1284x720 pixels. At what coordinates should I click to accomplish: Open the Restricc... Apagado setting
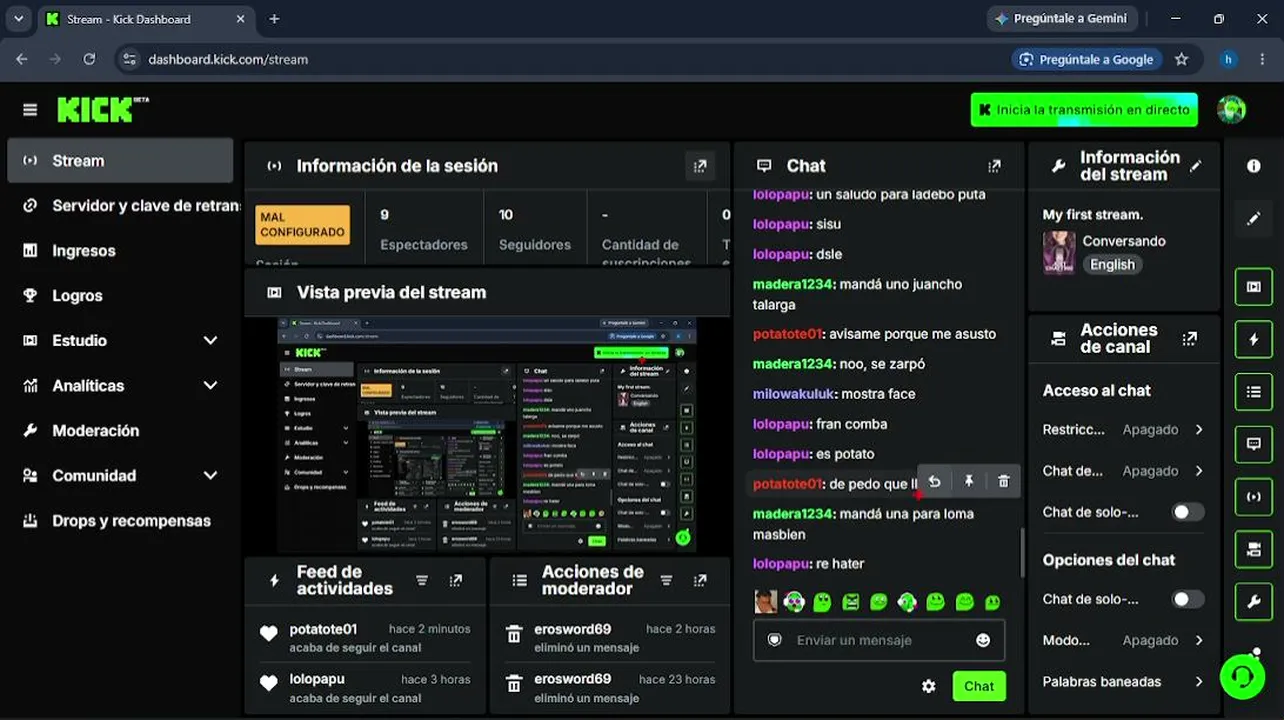tap(1123, 429)
